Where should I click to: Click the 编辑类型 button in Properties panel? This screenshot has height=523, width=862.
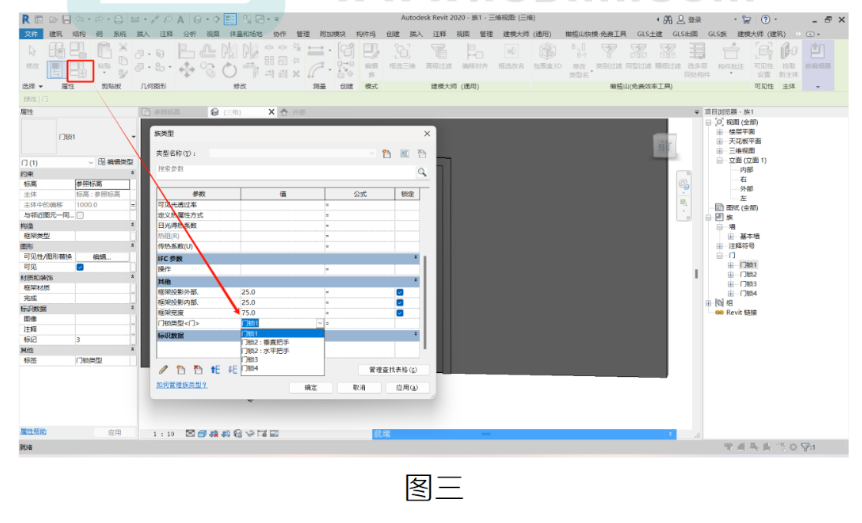click(x=115, y=162)
